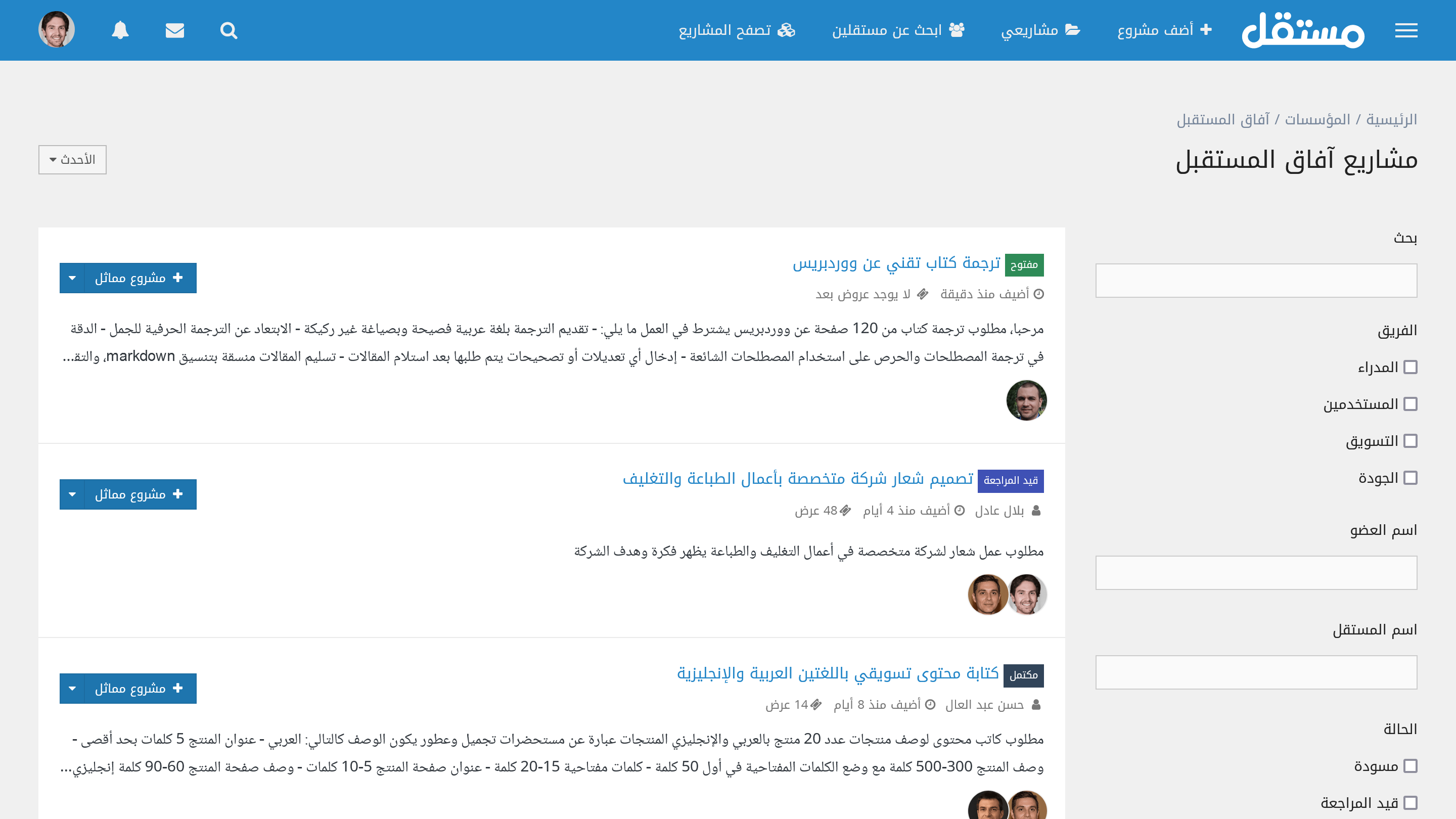The image size is (1456, 819).
Task: Open project ترجمة كتاب تقني عن ووردبريس
Action: [896, 263]
